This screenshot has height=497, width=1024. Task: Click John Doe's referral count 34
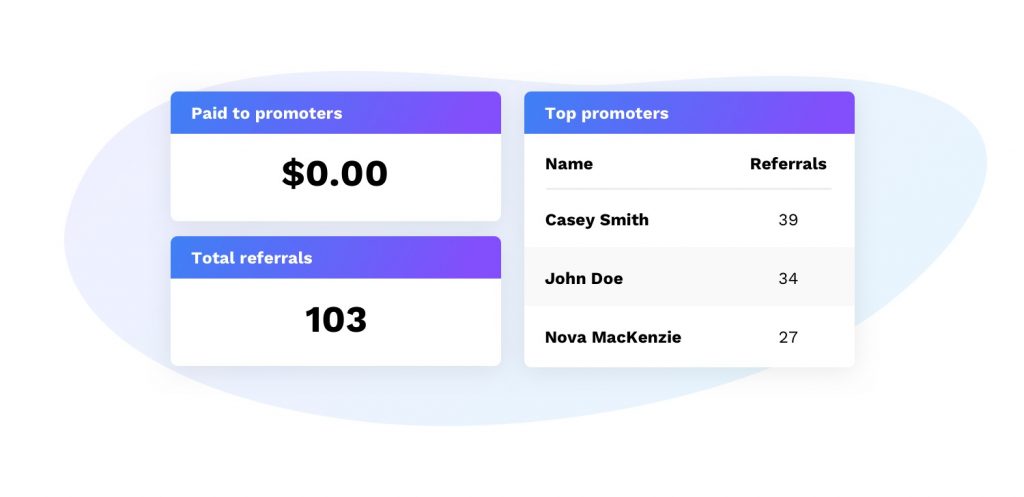tap(788, 278)
